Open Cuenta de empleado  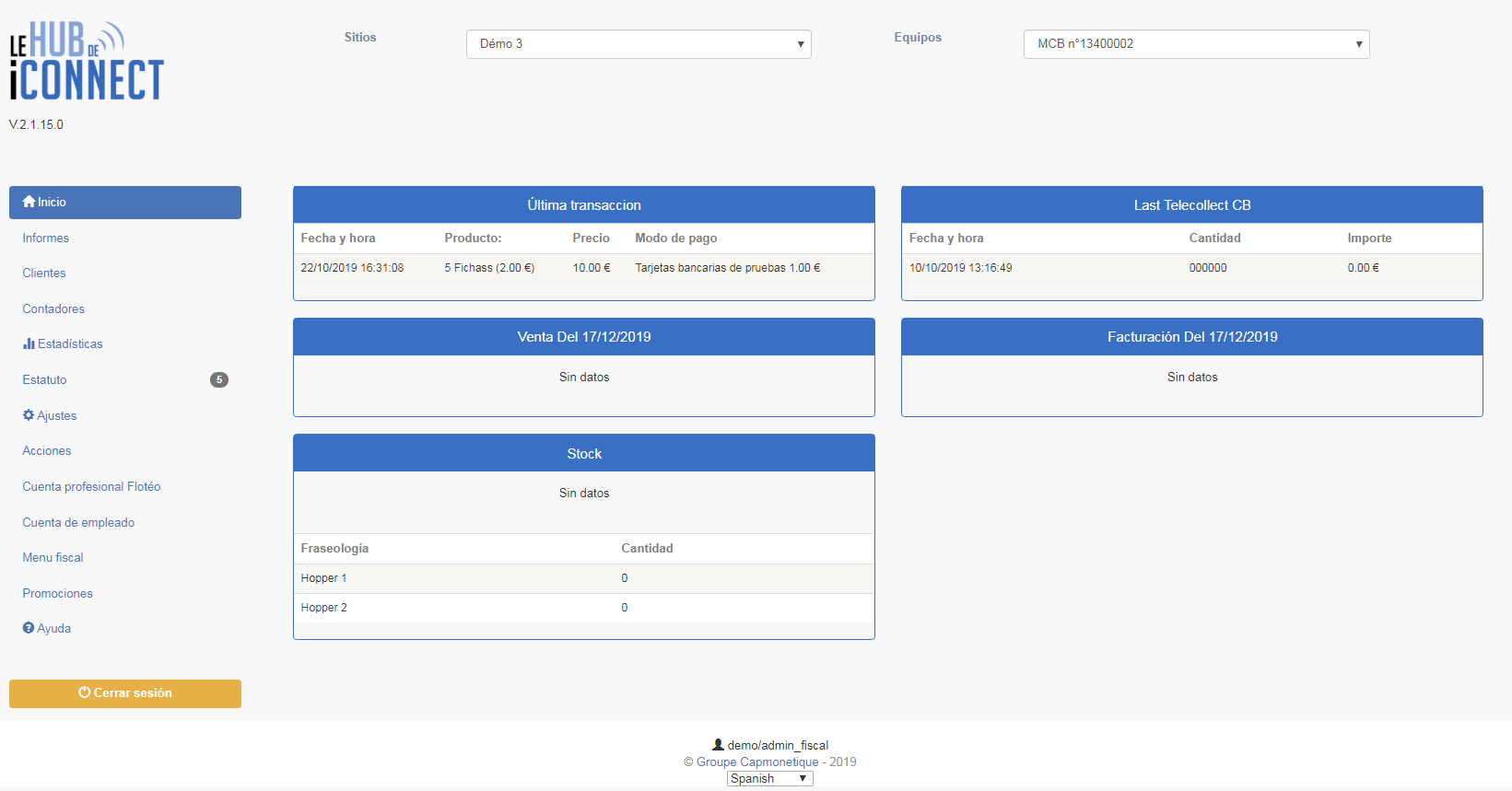[78, 522]
